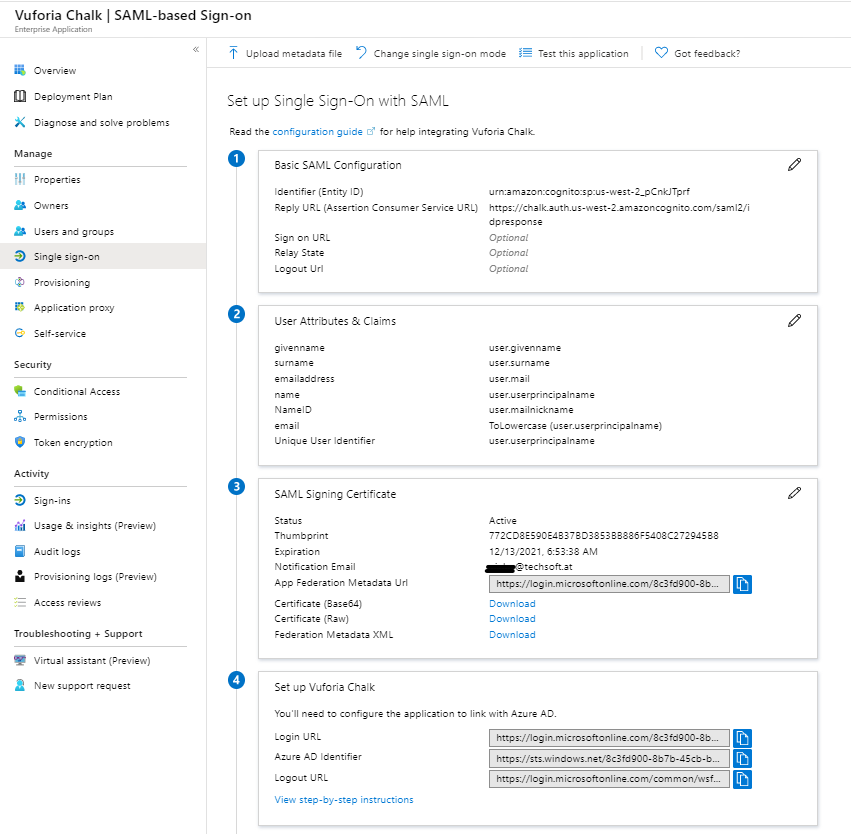This screenshot has width=851, height=834.
Task: Copy the App Federation Metadata Url
Action: click(742, 584)
